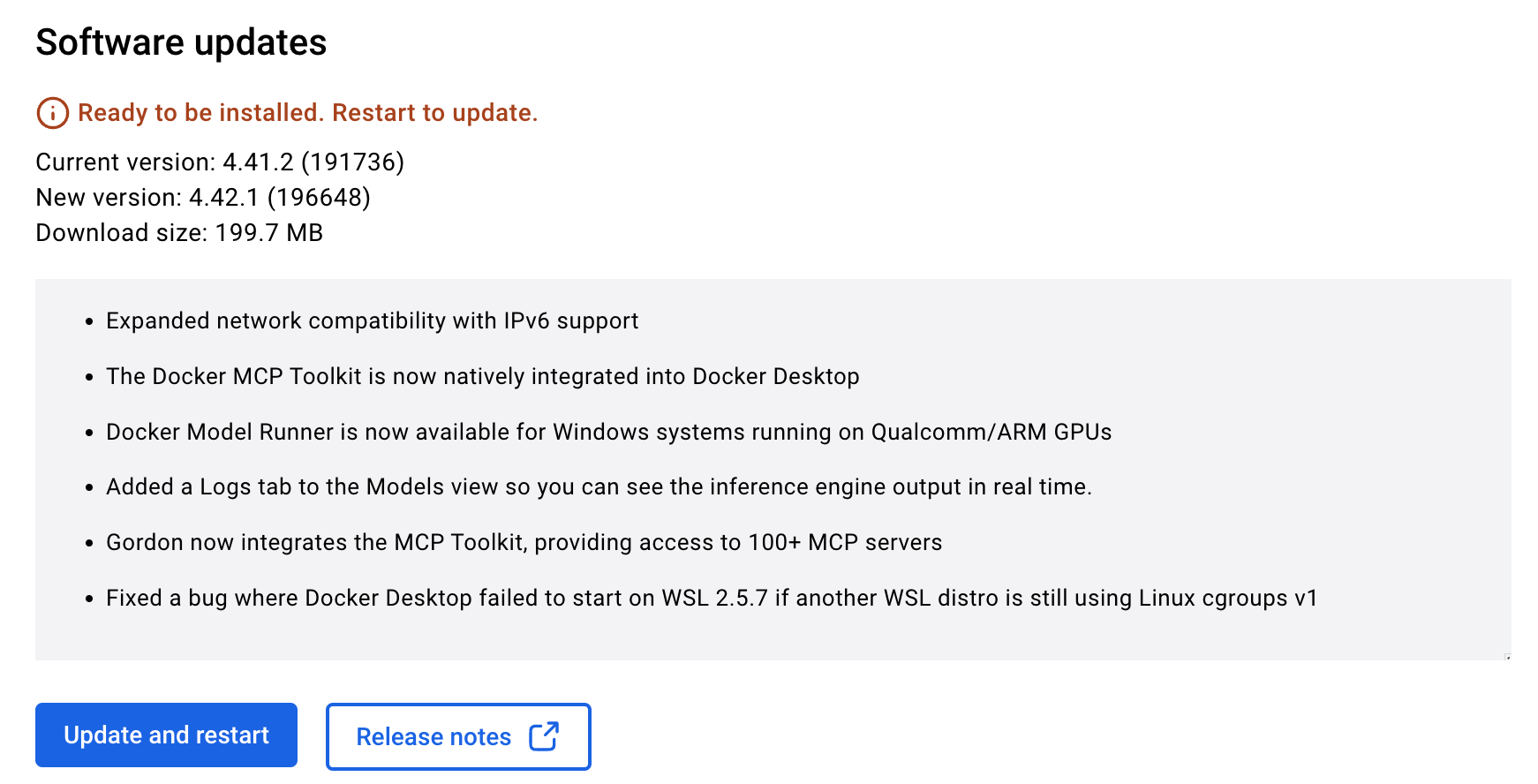The height and width of the screenshot is (784, 1538).
Task: Click the Update and restart button
Action: pyautogui.click(x=166, y=735)
